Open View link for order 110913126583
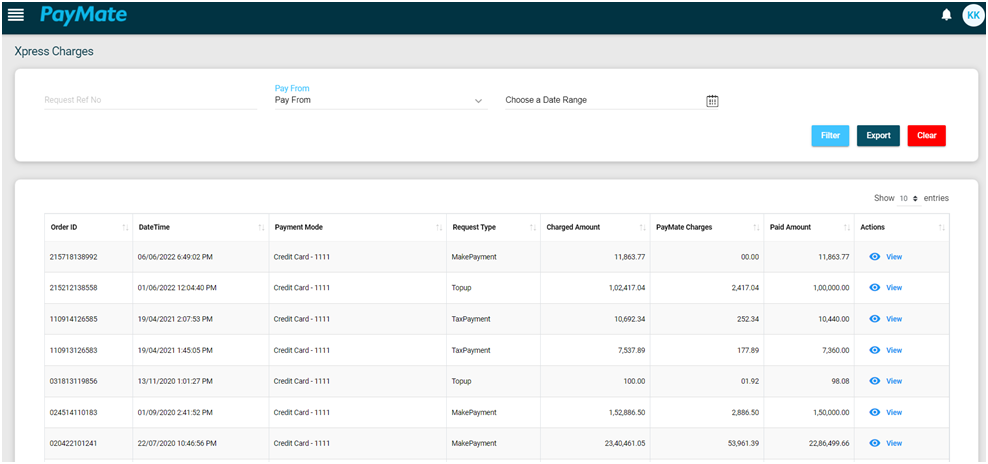 (x=894, y=350)
